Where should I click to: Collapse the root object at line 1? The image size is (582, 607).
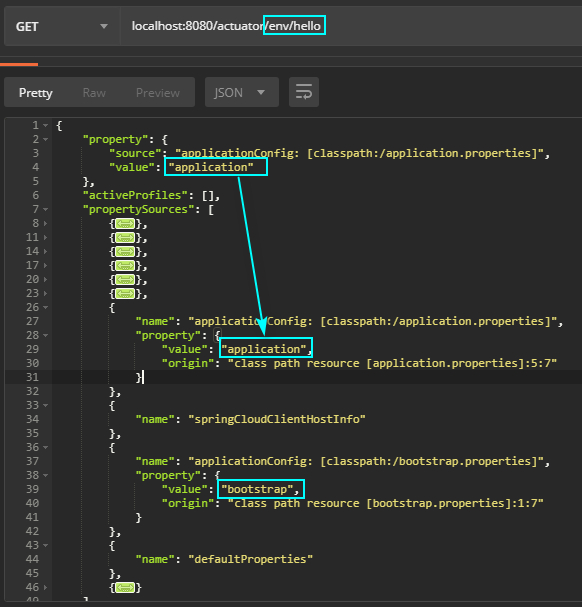46,125
